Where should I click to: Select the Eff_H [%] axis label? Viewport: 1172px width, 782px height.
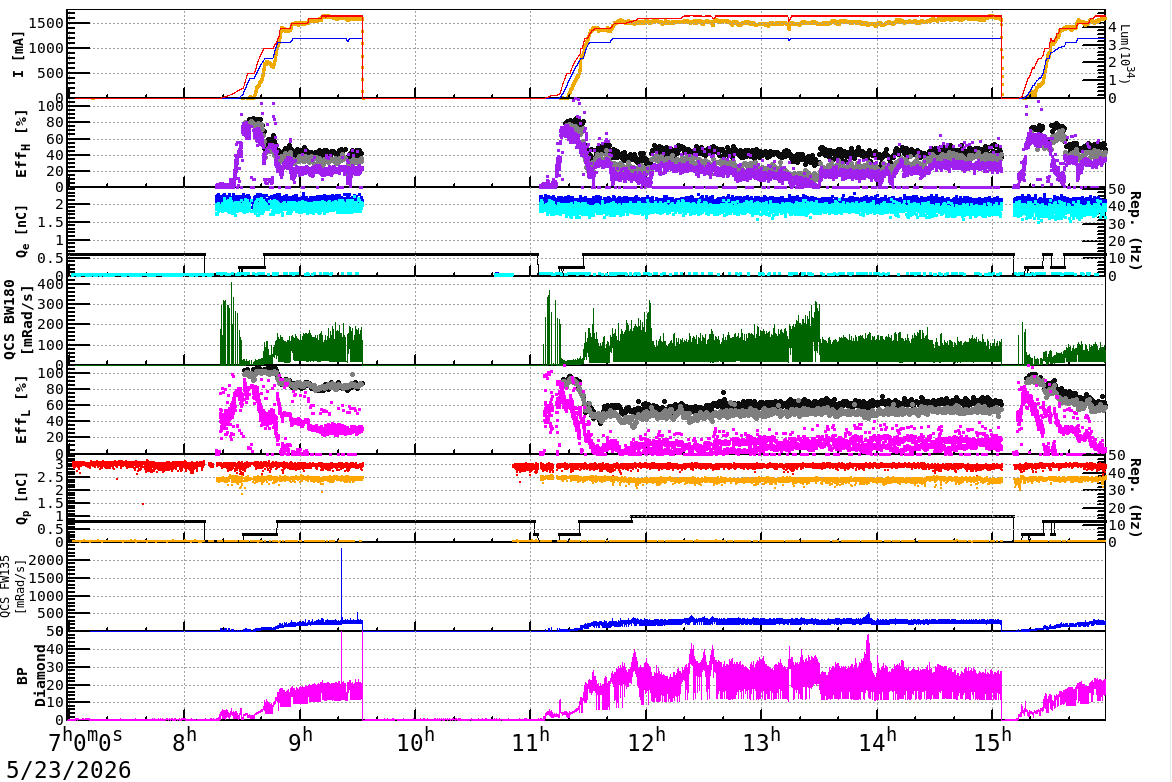[x=22, y=144]
